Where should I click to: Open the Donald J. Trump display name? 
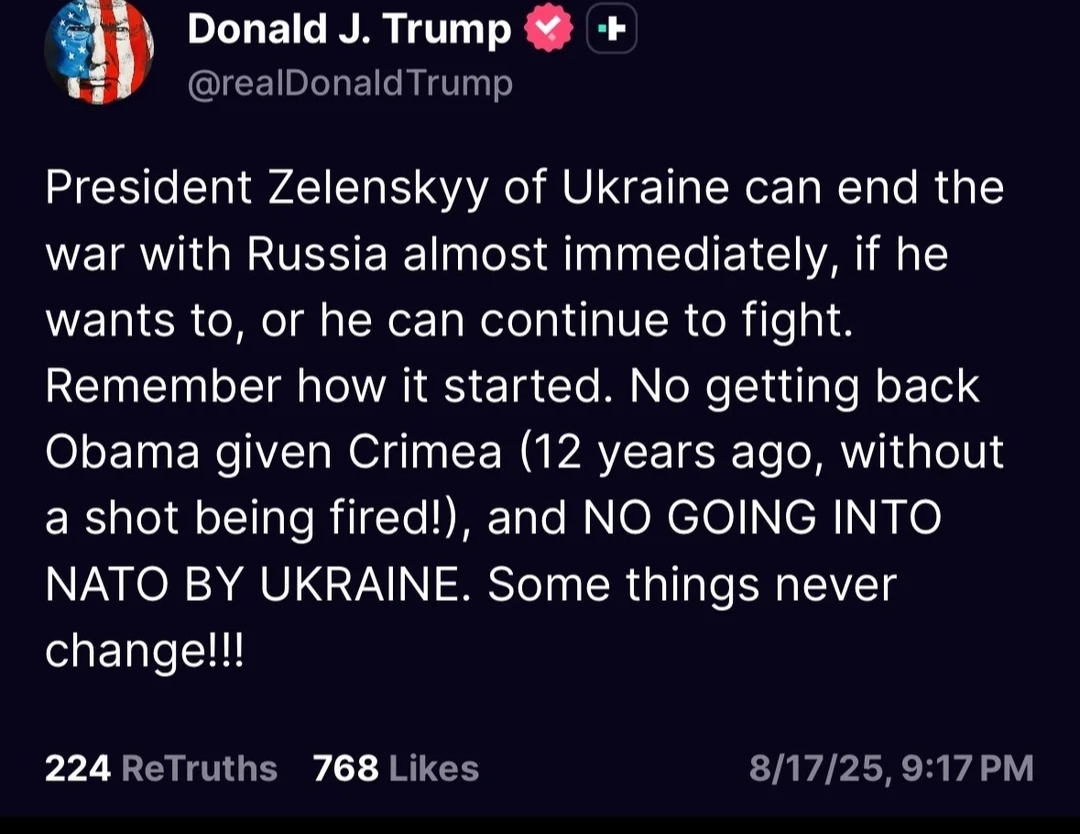tap(349, 30)
